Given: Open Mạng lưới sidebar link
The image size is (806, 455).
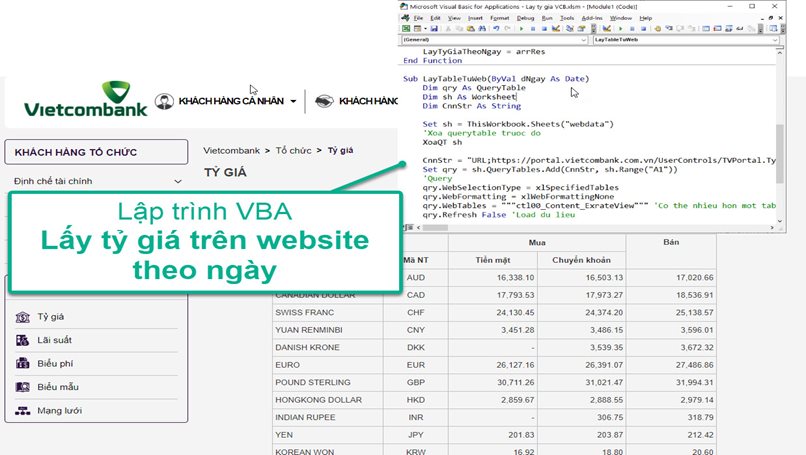Looking at the screenshot, I should [x=59, y=410].
